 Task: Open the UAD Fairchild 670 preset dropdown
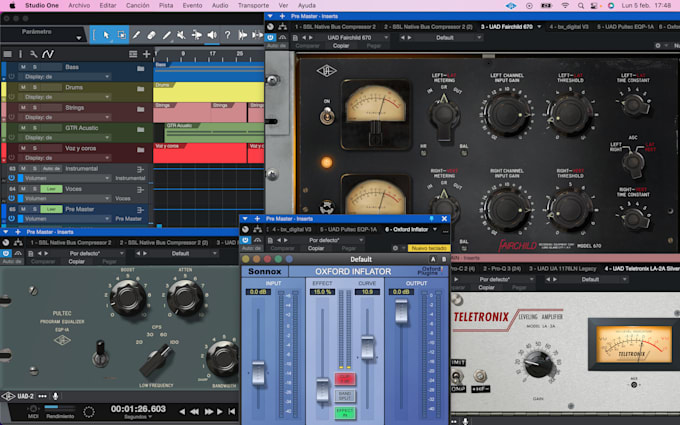pos(351,38)
